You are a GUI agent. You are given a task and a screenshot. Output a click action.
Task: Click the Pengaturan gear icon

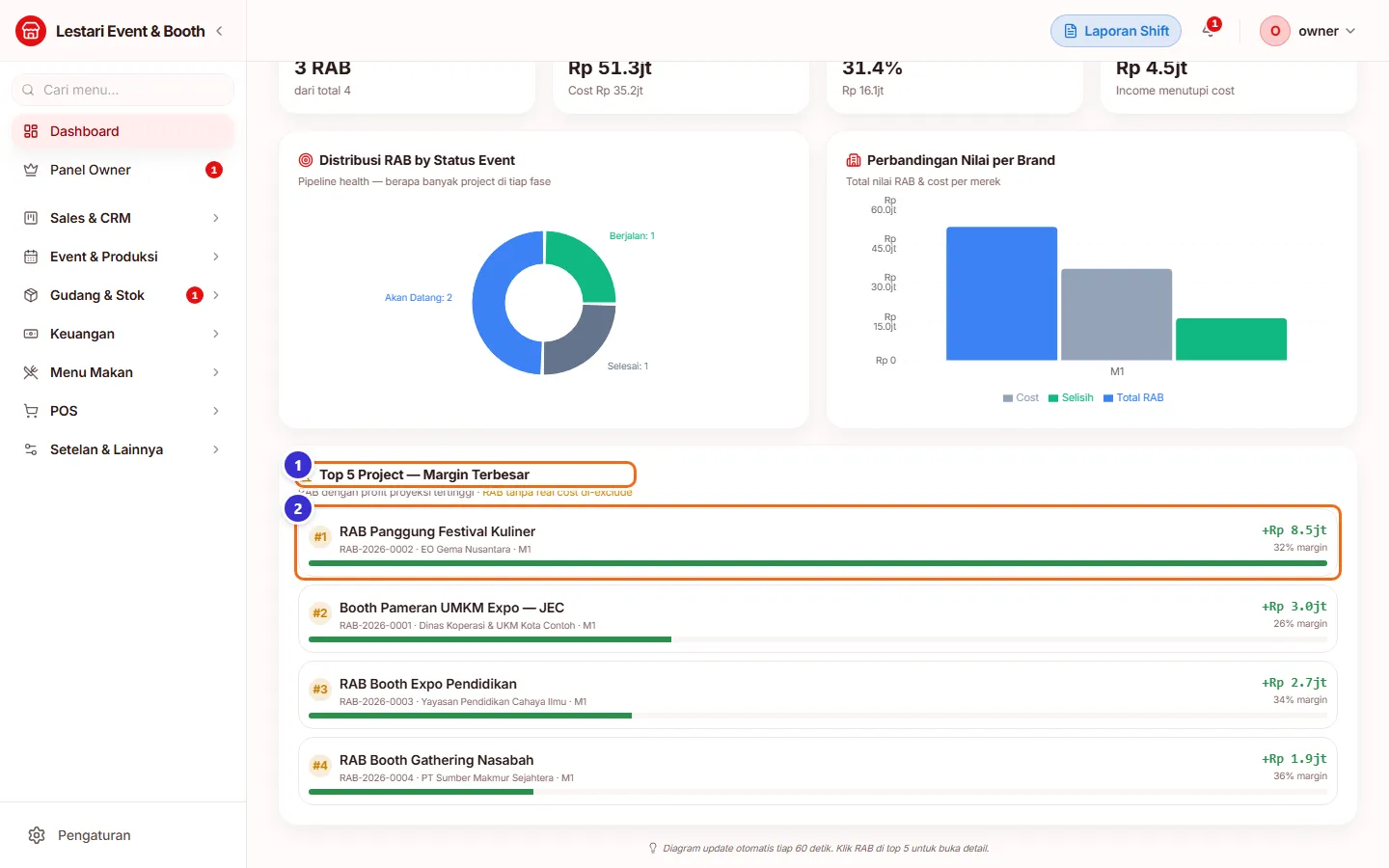point(37,835)
